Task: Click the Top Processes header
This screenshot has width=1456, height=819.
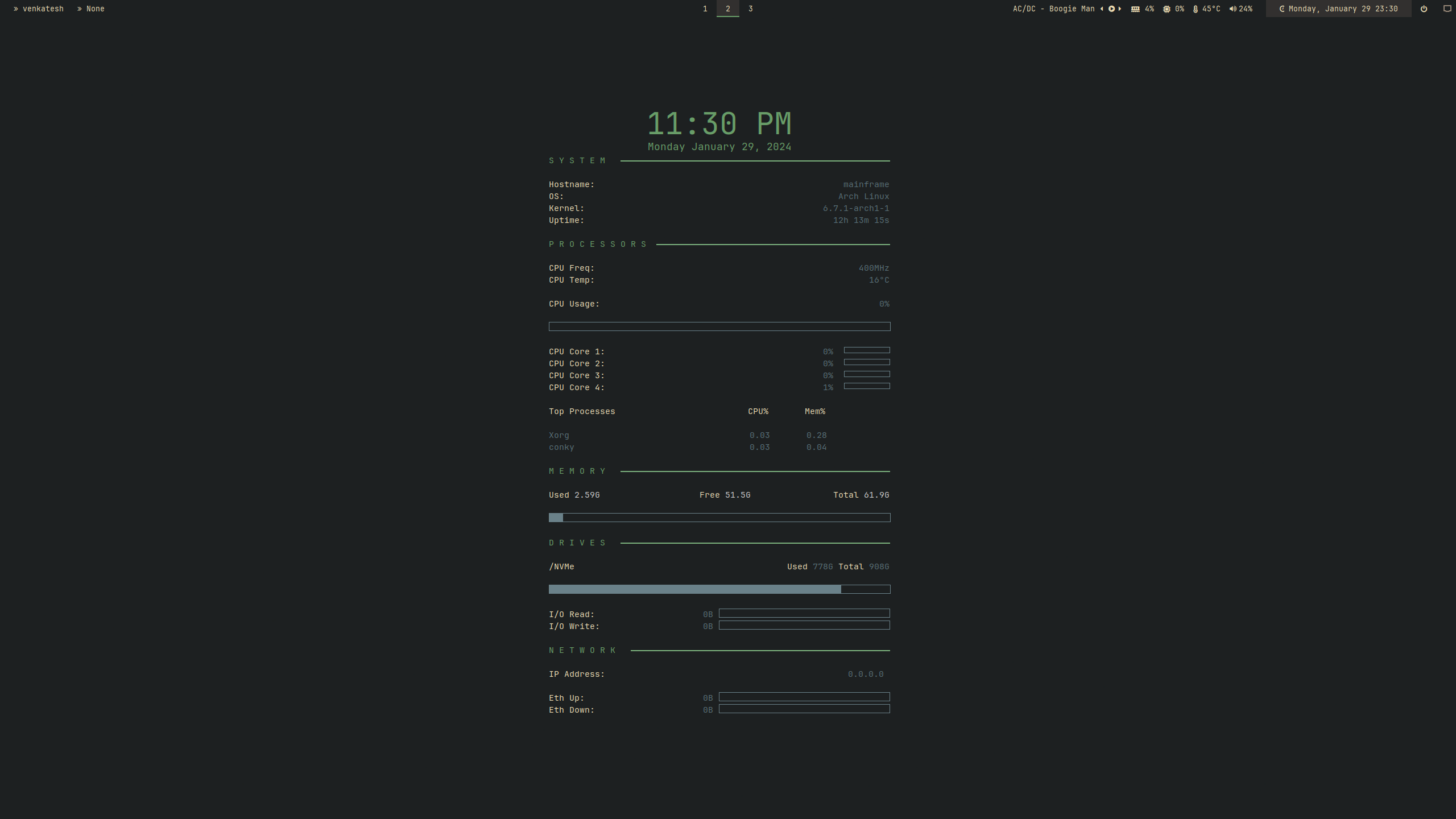Action: click(582, 411)
